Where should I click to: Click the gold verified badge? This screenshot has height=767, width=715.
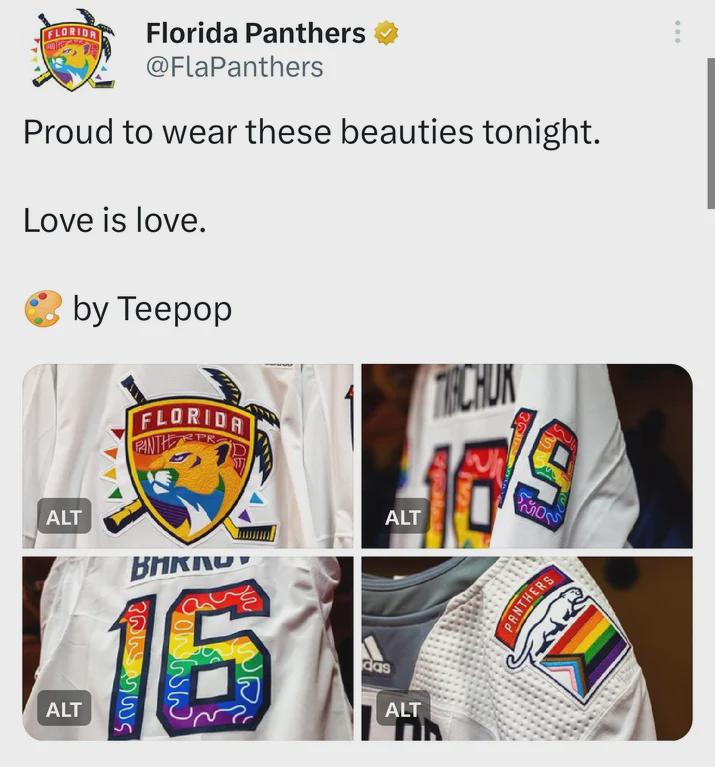(386, 33)
